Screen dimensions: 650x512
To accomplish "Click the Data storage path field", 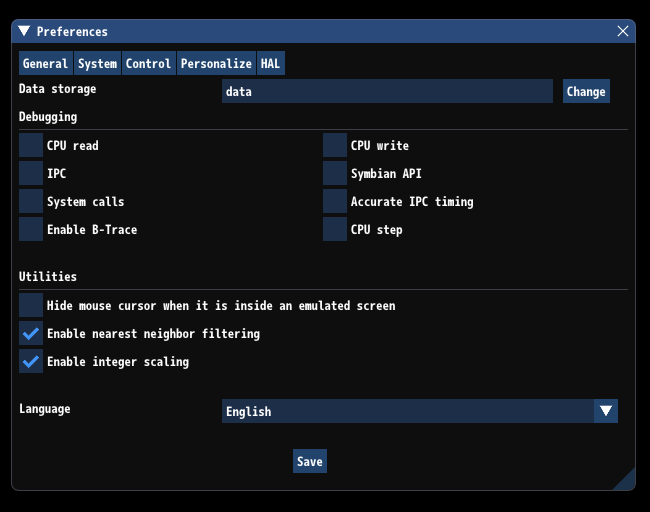I will pos(387,91).
